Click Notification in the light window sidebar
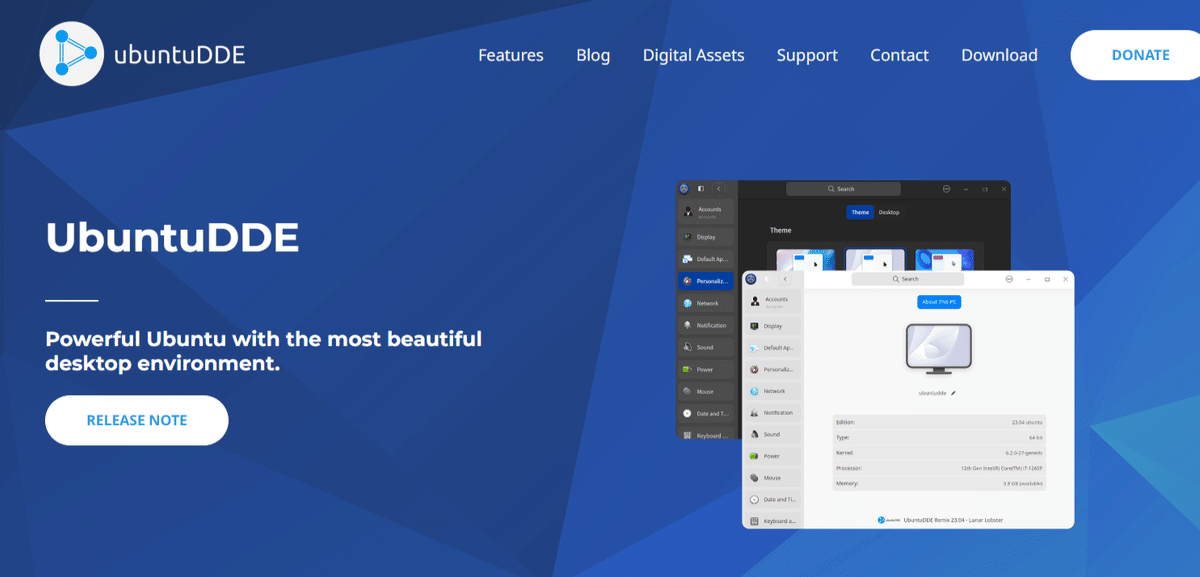This screenshot has width=1200, height=577. click(x=772, y=413)
